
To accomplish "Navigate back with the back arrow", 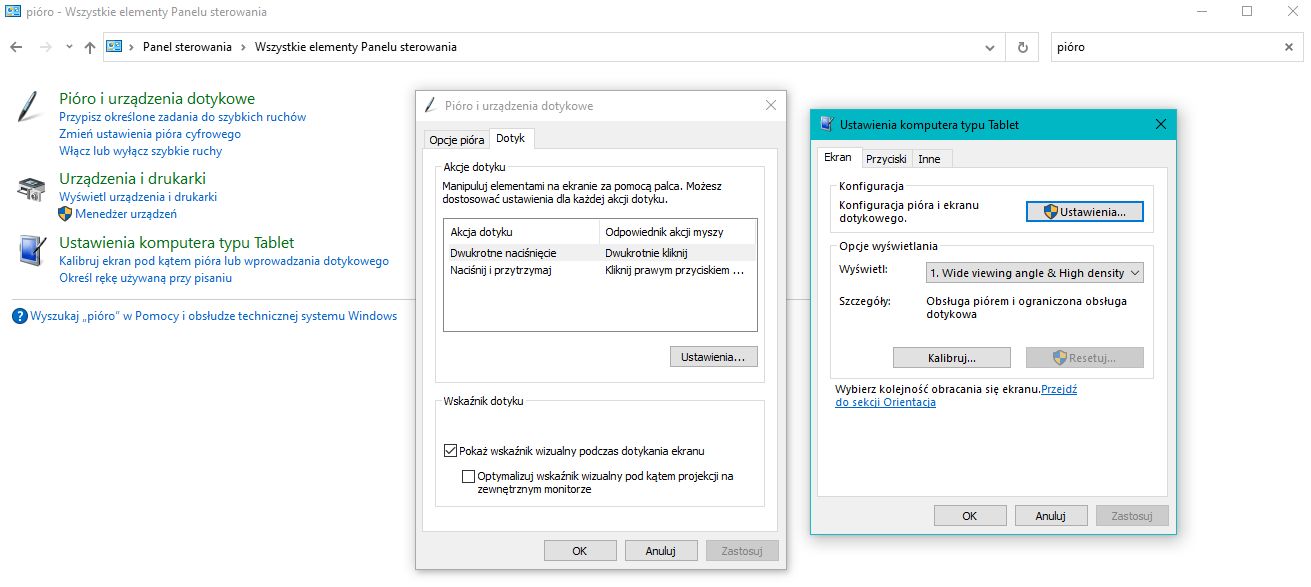I will [x=16, y=46].
